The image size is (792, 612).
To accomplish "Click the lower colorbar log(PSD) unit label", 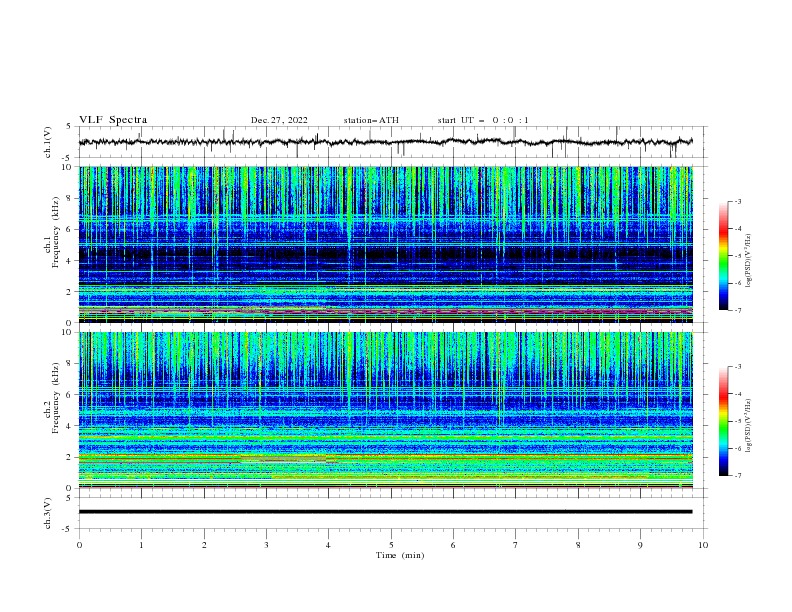I will pyautogui.click(x=749, y=426).
